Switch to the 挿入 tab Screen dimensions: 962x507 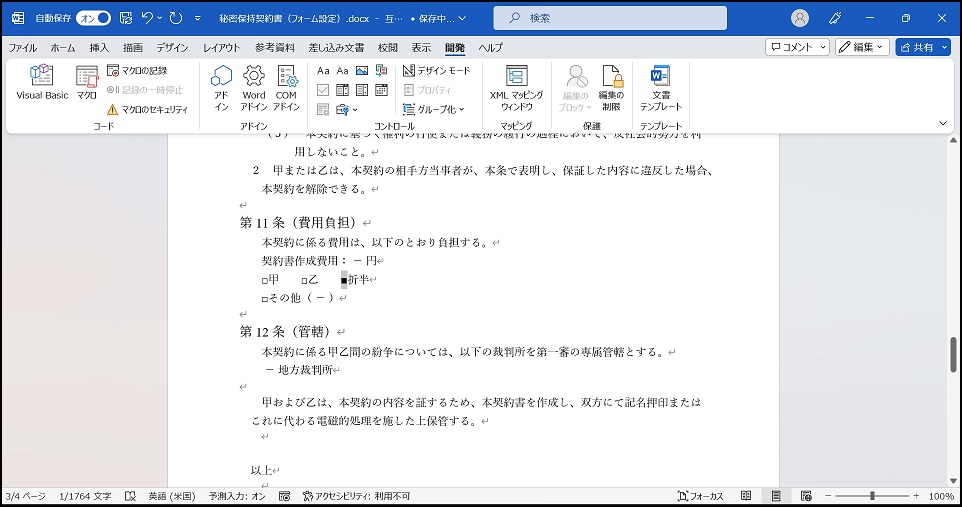click(99, 47)
